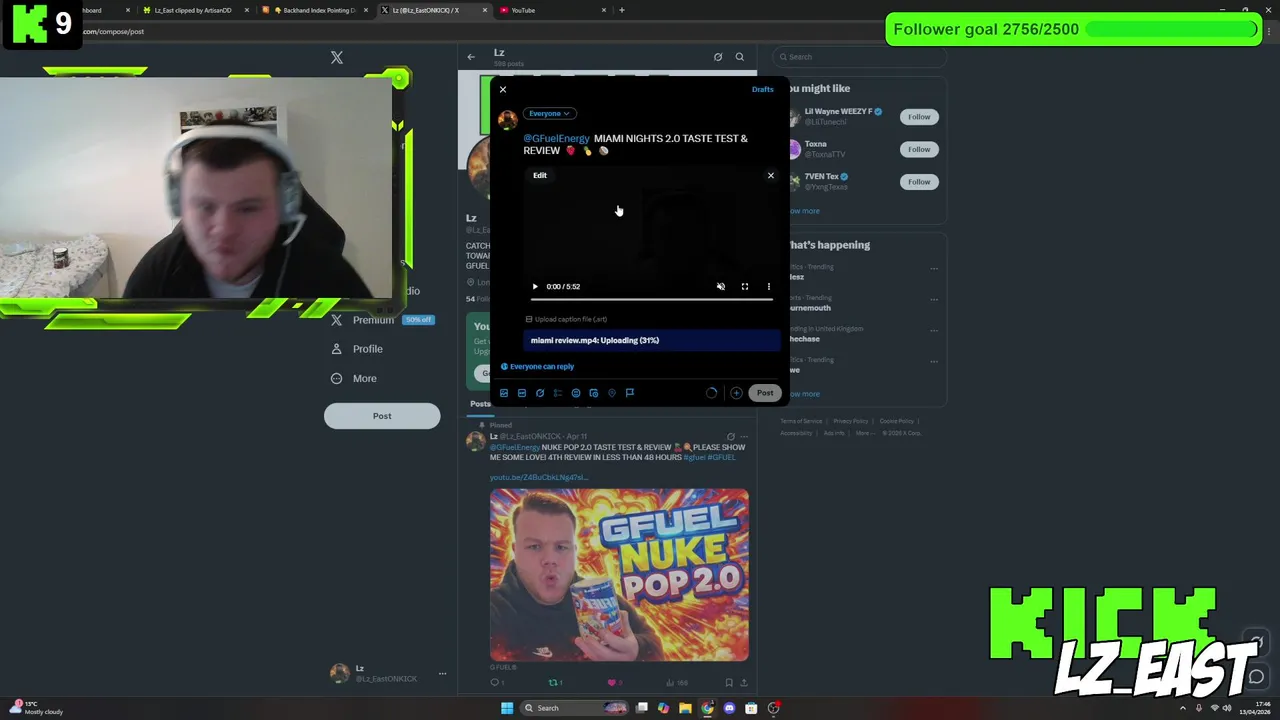The height and width of the screenshot is (720, 1280).
Task: Open pinned post Grok icon
Action: (x=730, y=437)
